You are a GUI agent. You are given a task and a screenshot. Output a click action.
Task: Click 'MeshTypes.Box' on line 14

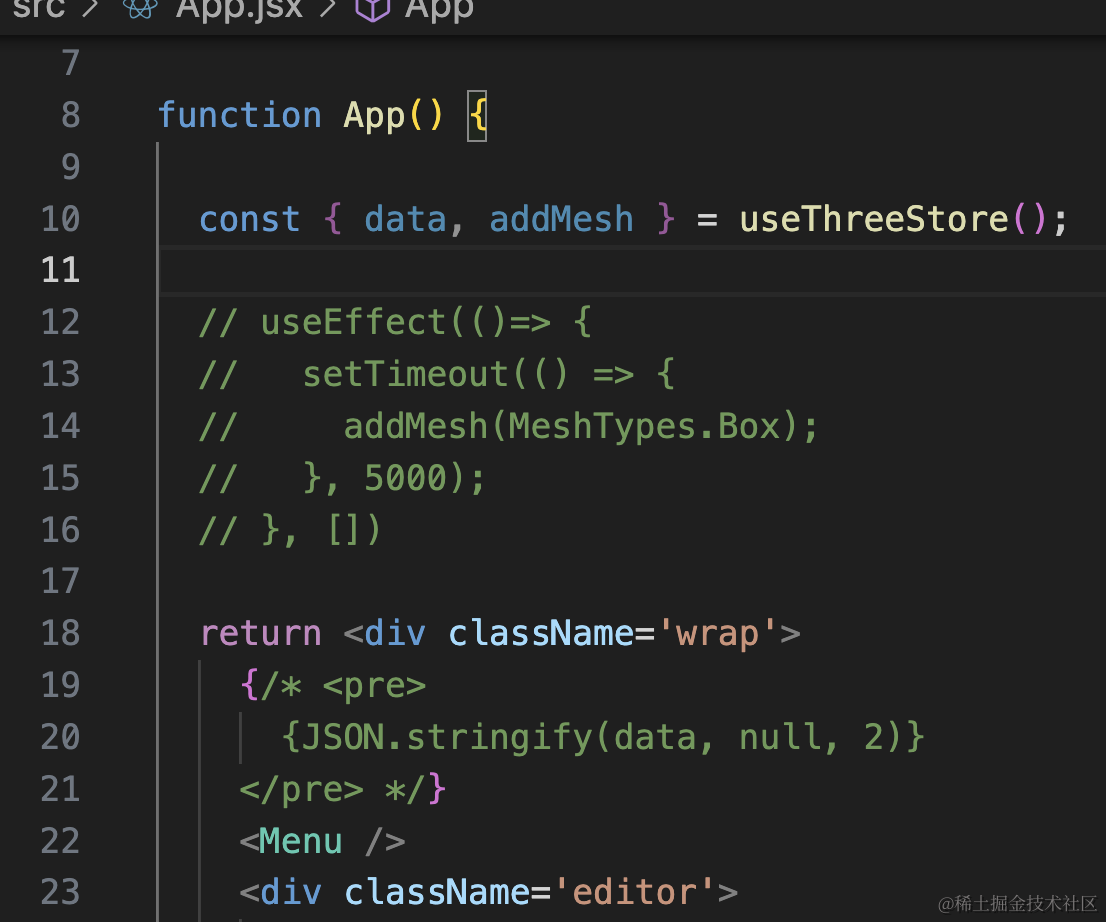644,426
